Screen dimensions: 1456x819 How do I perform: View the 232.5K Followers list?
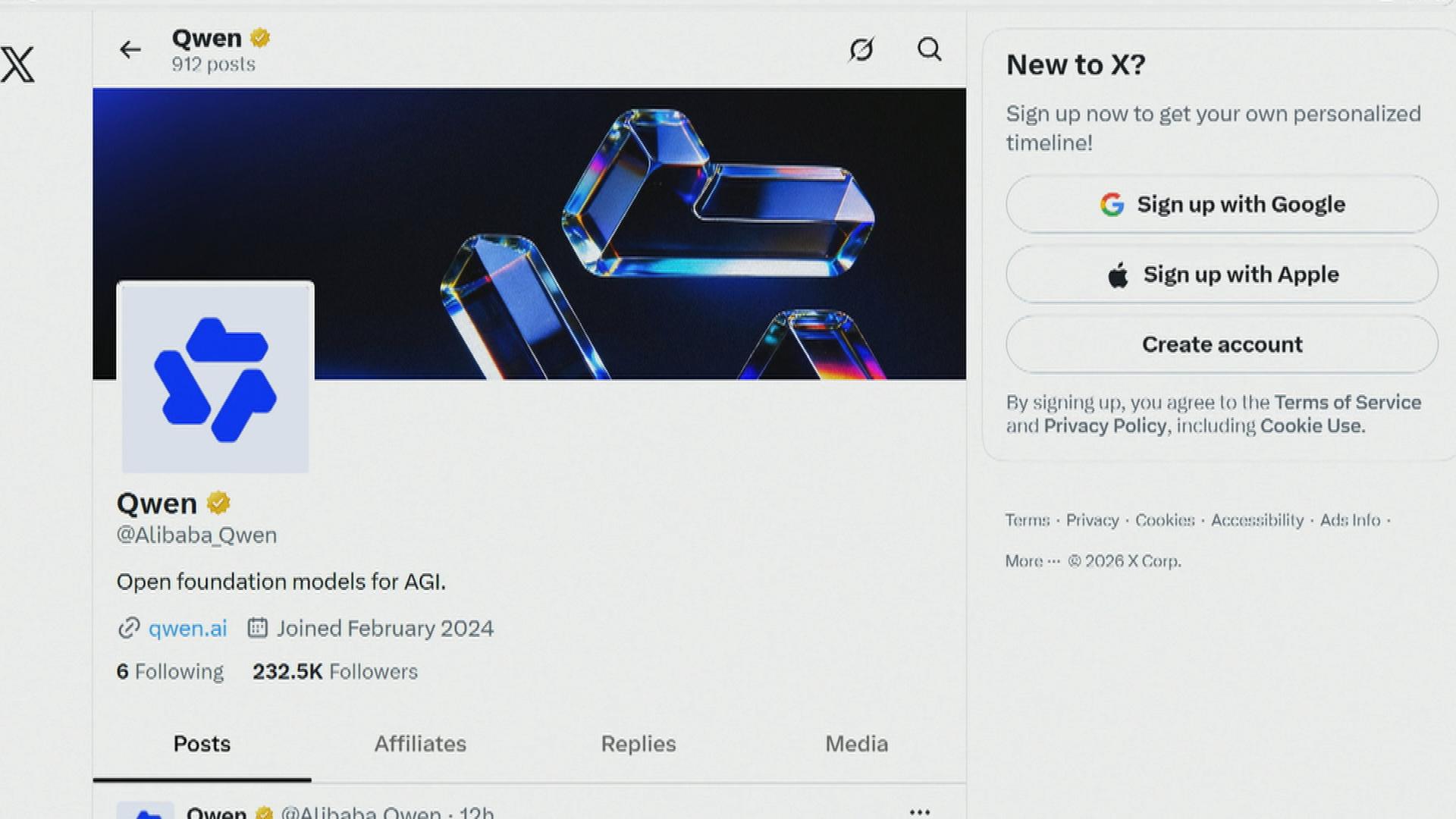335,672
